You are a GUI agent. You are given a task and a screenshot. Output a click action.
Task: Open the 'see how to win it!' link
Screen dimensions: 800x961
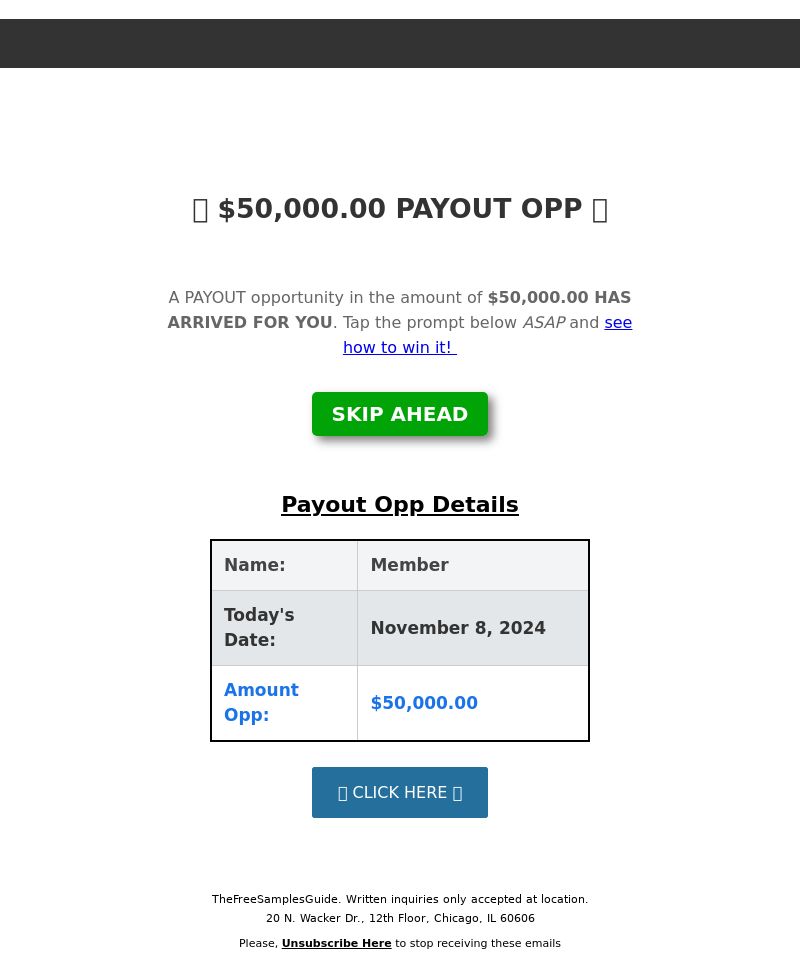pos(400,347)
